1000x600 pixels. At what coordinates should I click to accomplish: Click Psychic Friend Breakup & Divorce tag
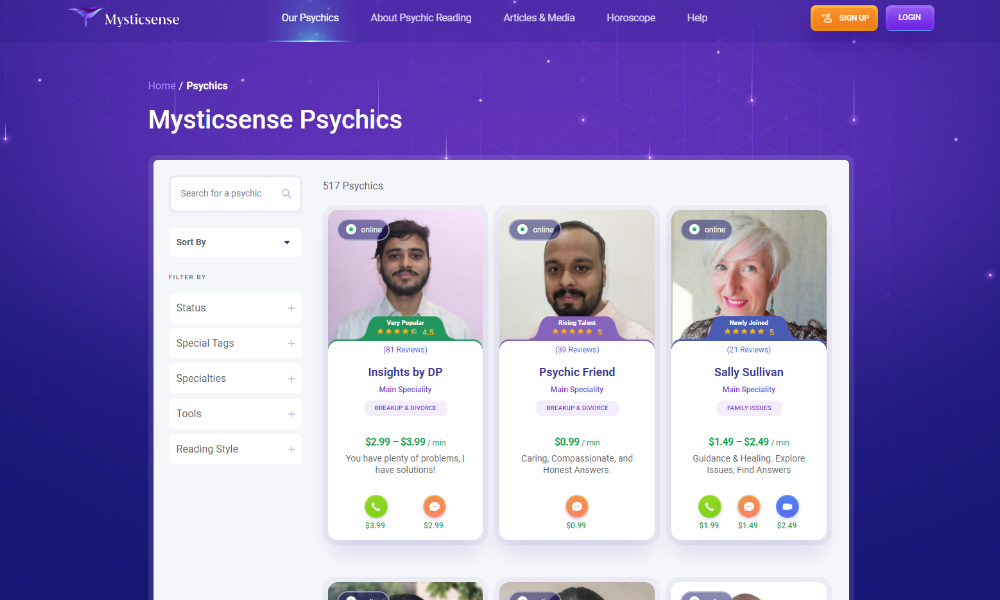(x=577, y=408)
